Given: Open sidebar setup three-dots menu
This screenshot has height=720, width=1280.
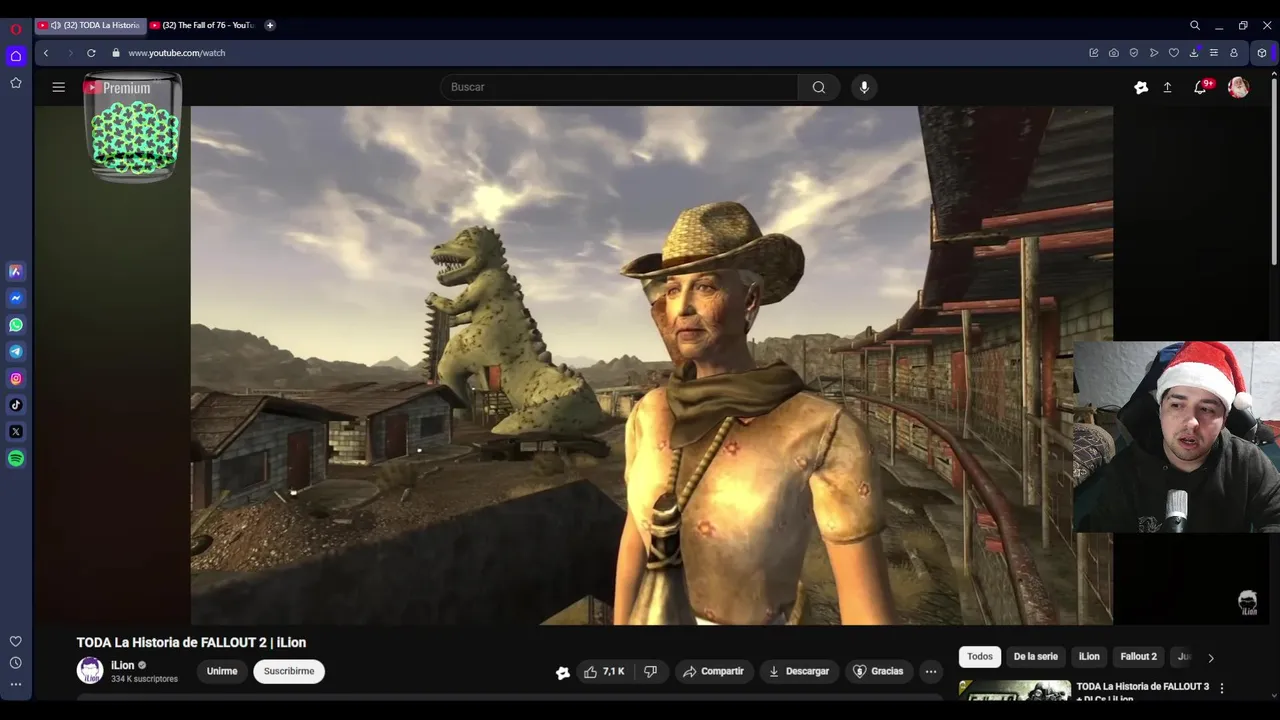Looking at the screenshot, I should tap(16, 685).
